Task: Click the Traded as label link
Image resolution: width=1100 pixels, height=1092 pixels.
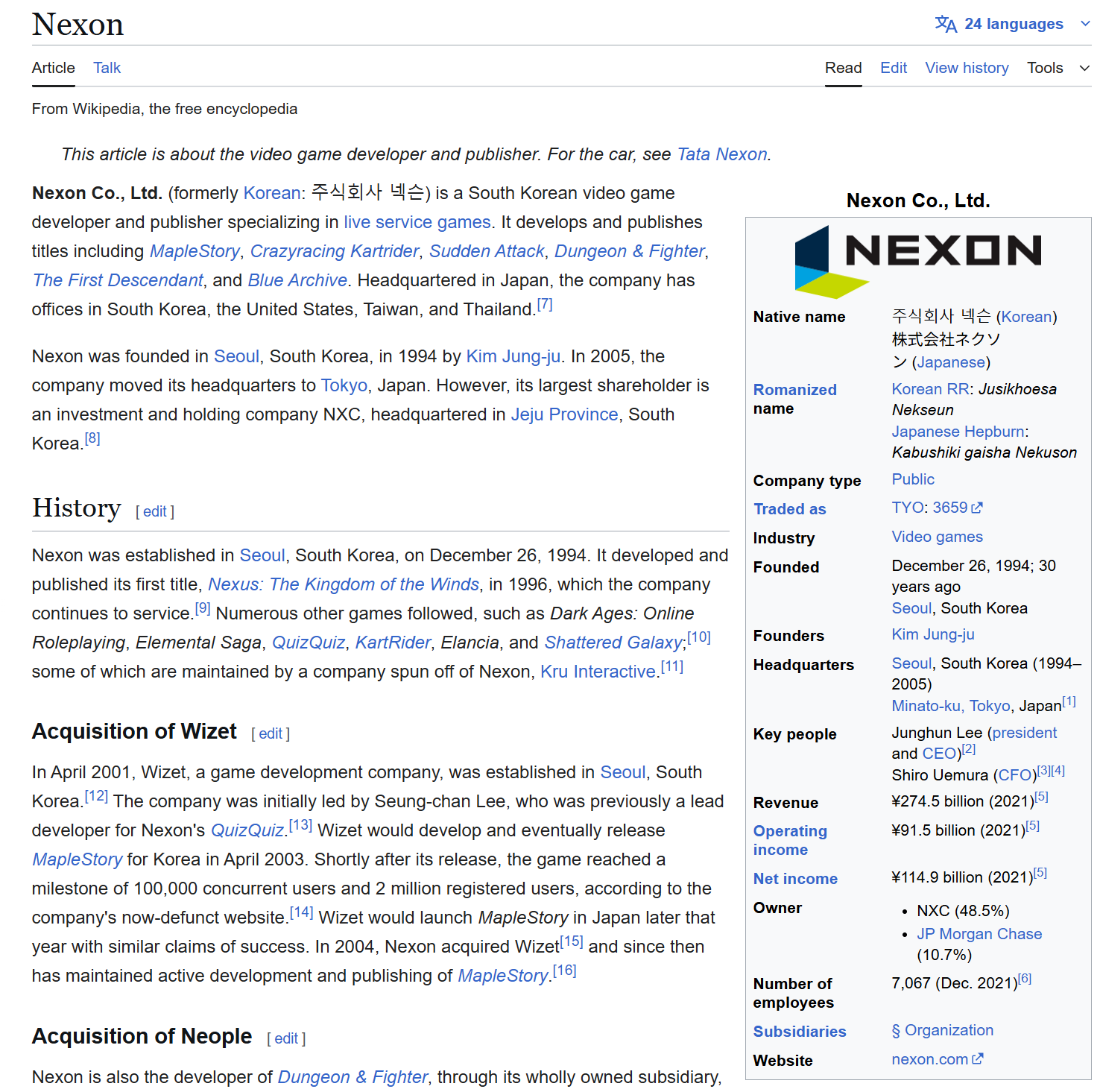Action: [x=790, y=509]
